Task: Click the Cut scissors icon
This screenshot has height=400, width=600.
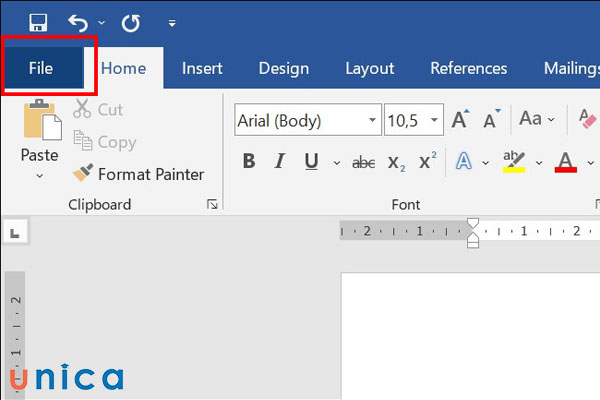Action: pyautogui.click(x=84, y=110)
